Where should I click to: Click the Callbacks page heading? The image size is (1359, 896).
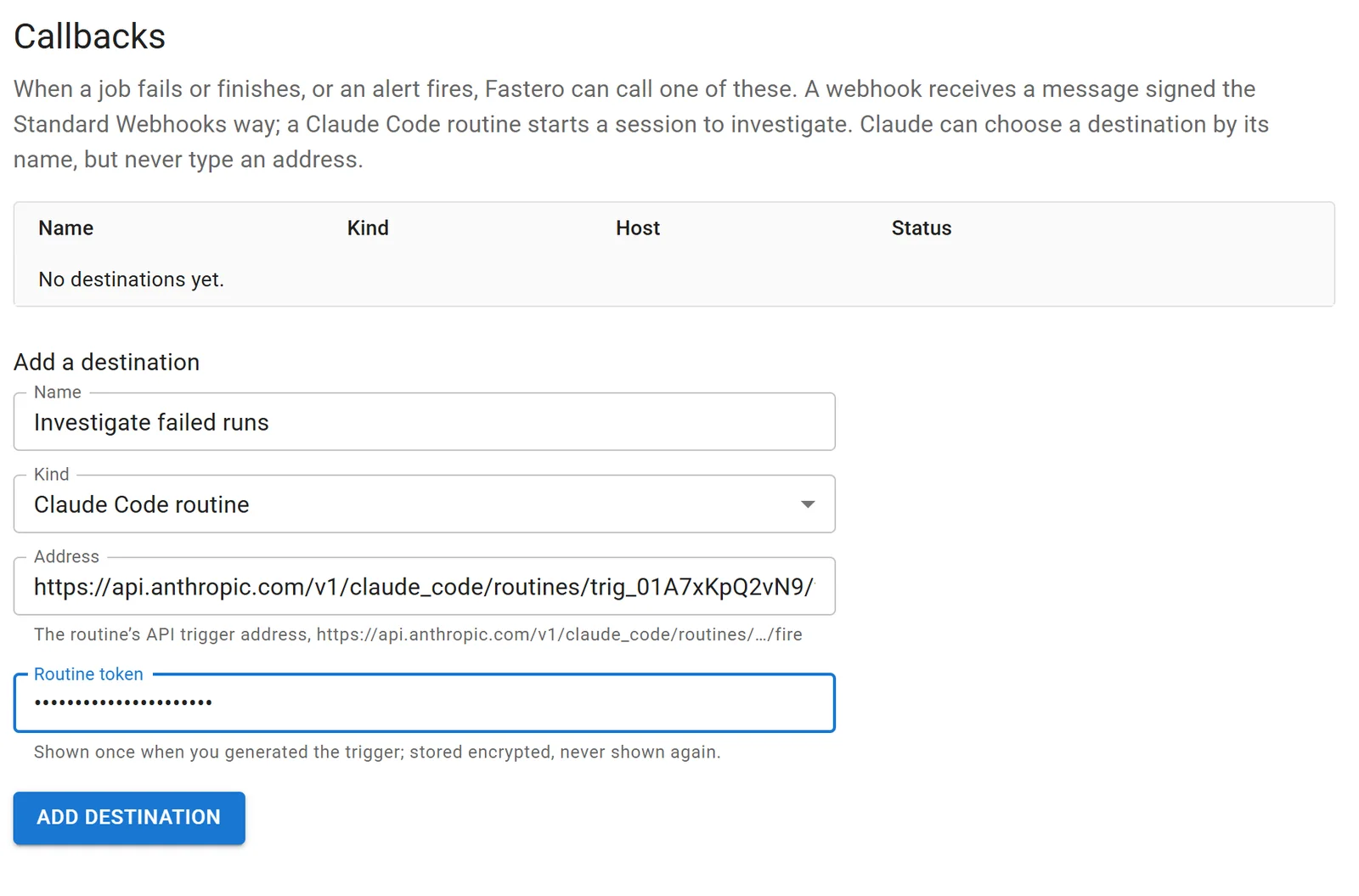click(x=90, y=37)
